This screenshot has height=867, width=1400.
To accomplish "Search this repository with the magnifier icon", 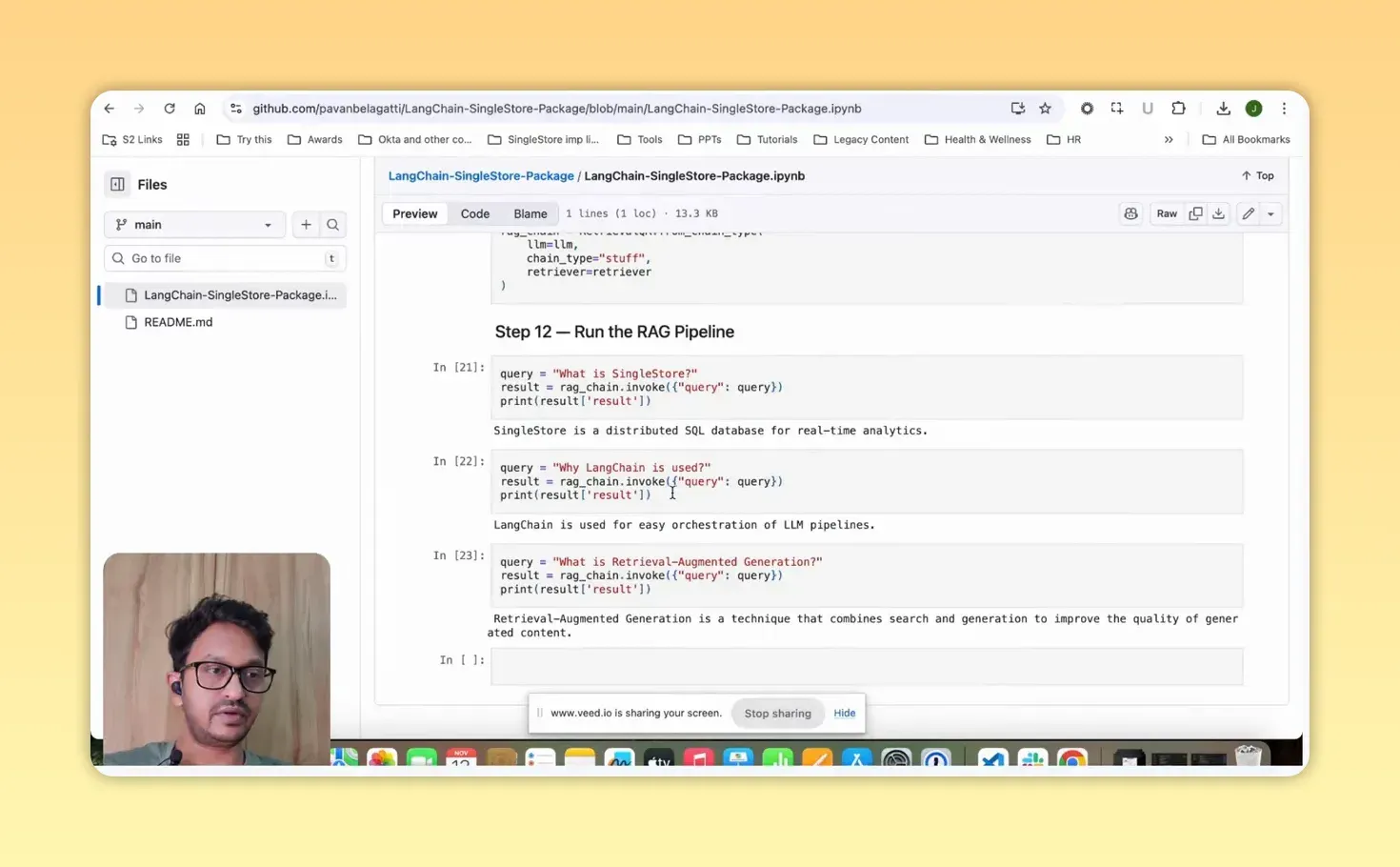I will coord(333,225).
